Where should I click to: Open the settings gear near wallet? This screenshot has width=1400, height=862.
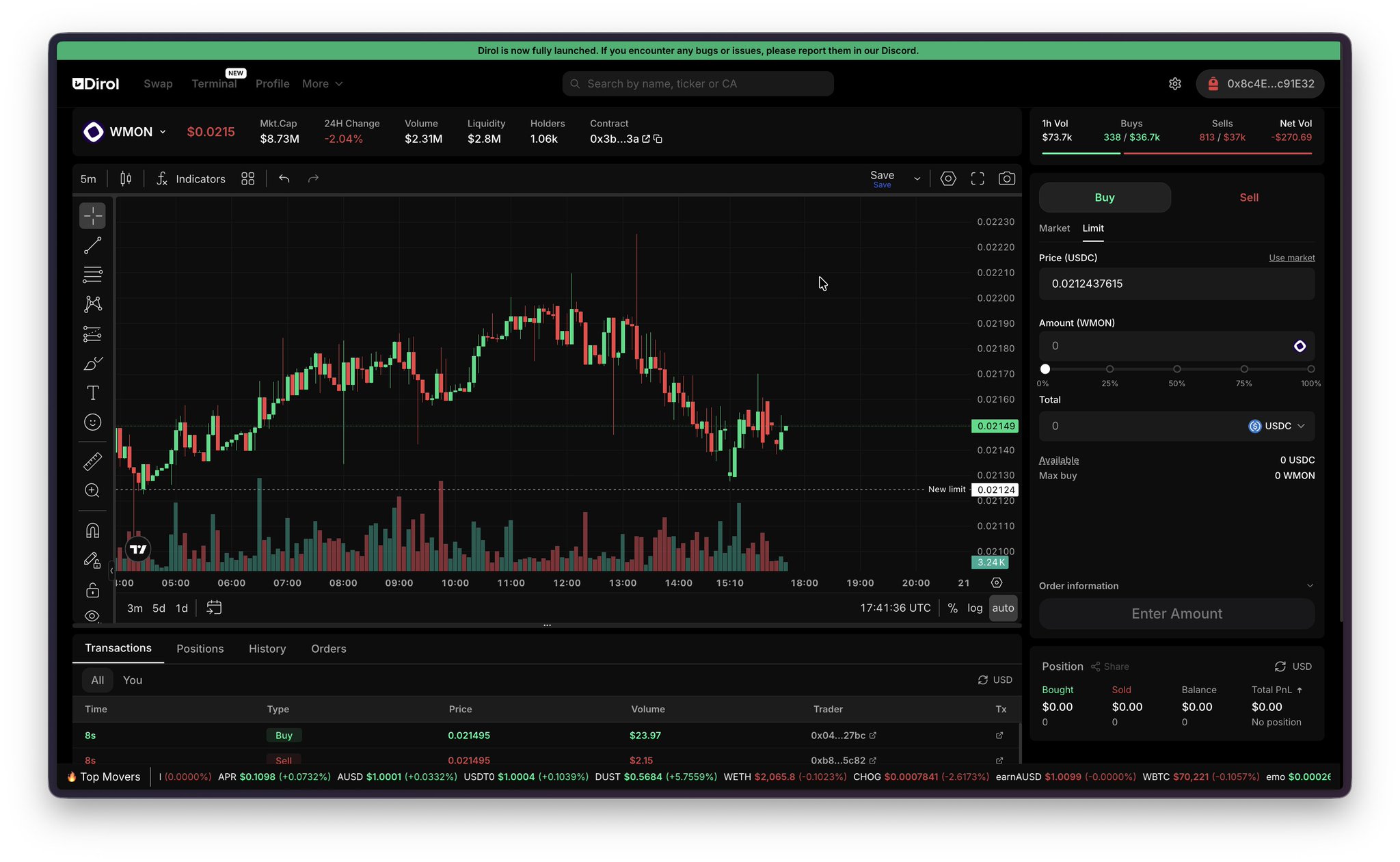1174,83
